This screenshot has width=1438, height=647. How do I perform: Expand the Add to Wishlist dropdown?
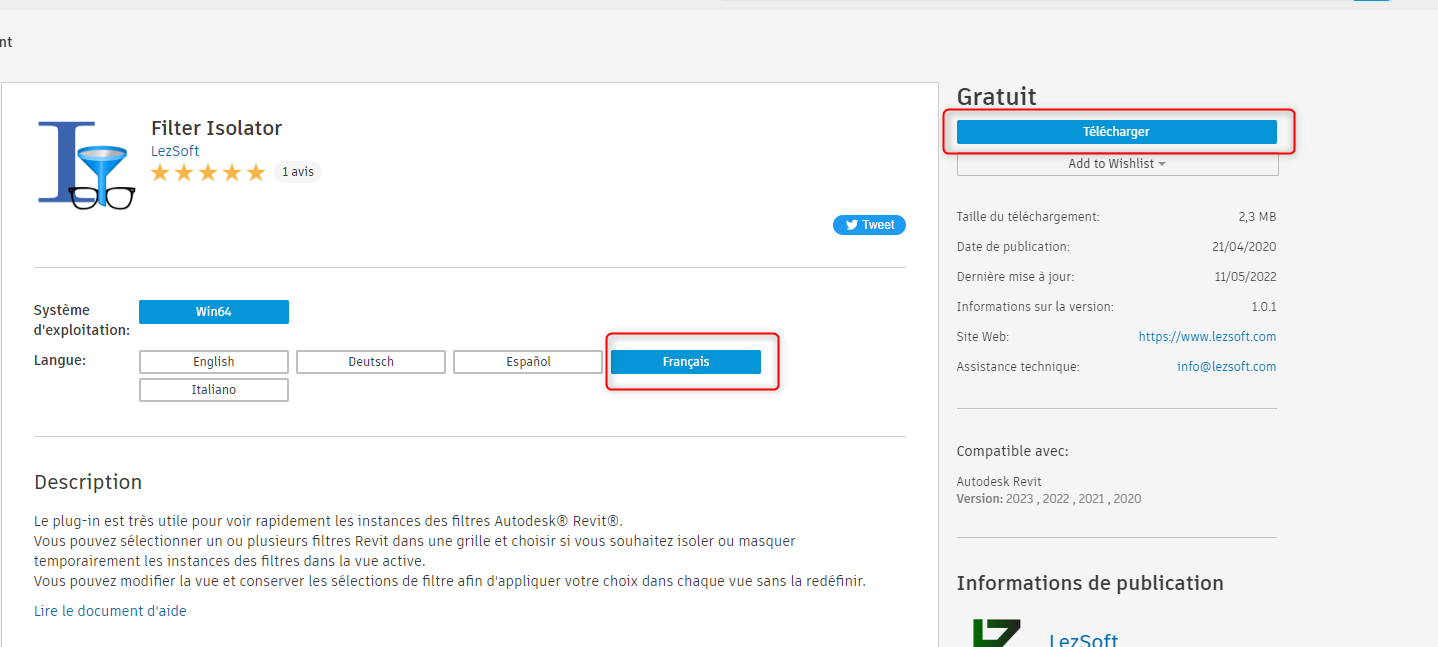click(x=1117, y=164)
